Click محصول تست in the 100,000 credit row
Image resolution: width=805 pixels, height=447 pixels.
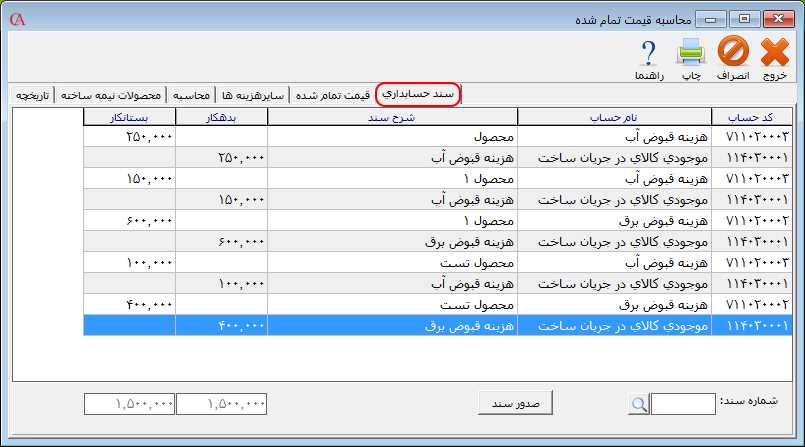pyautogui.click(x=392, y=263)
